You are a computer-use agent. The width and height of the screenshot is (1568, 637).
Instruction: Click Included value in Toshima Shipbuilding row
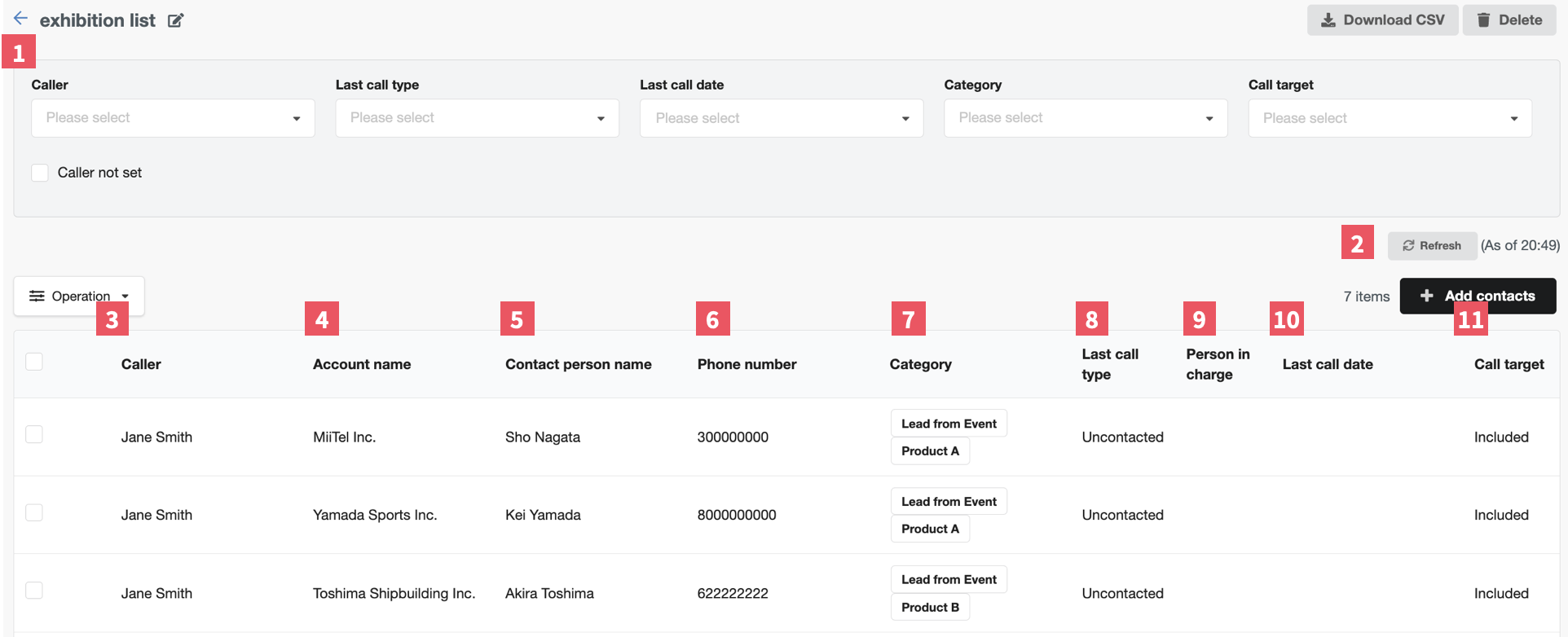[1501, 593]
